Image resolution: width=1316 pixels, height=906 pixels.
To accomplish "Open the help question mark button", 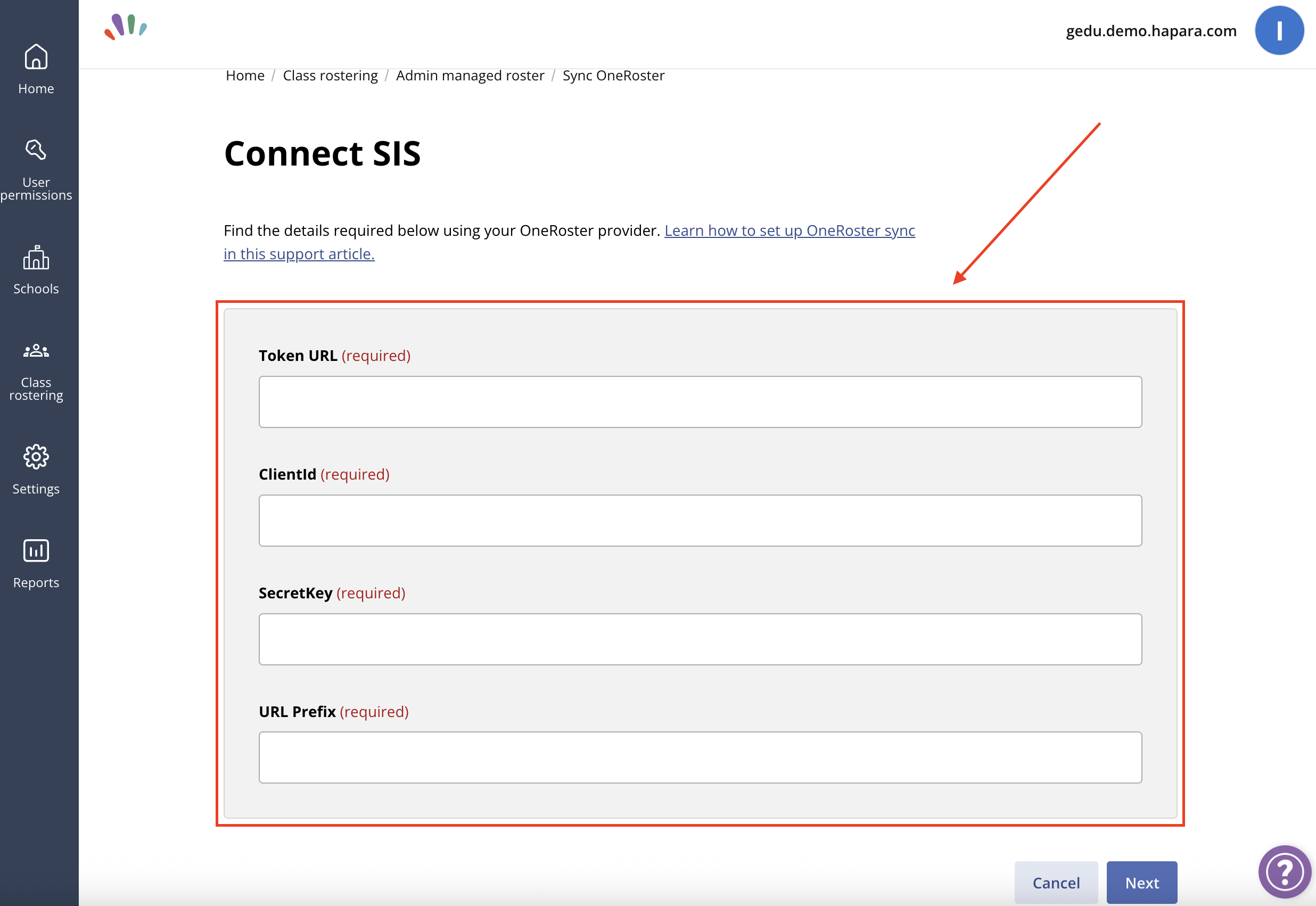I will [1285, 871].
